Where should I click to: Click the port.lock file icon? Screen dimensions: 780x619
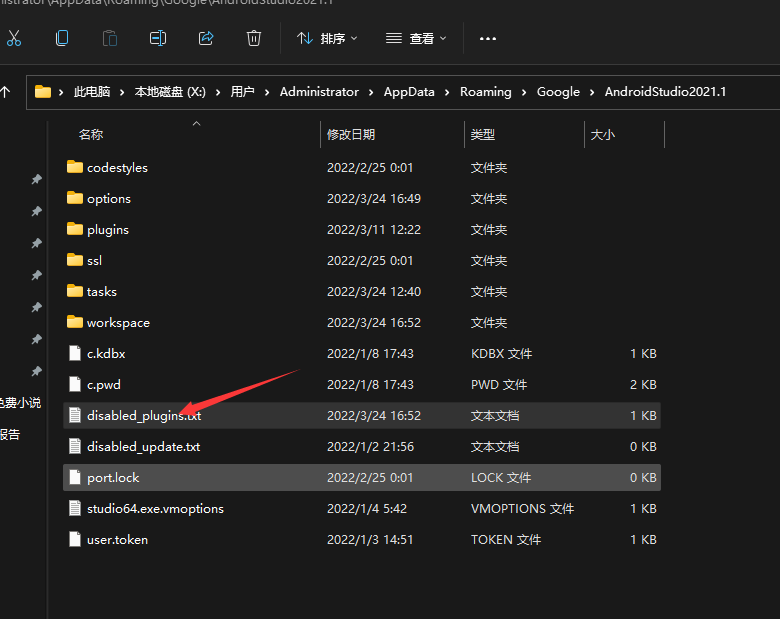point(75,478)
